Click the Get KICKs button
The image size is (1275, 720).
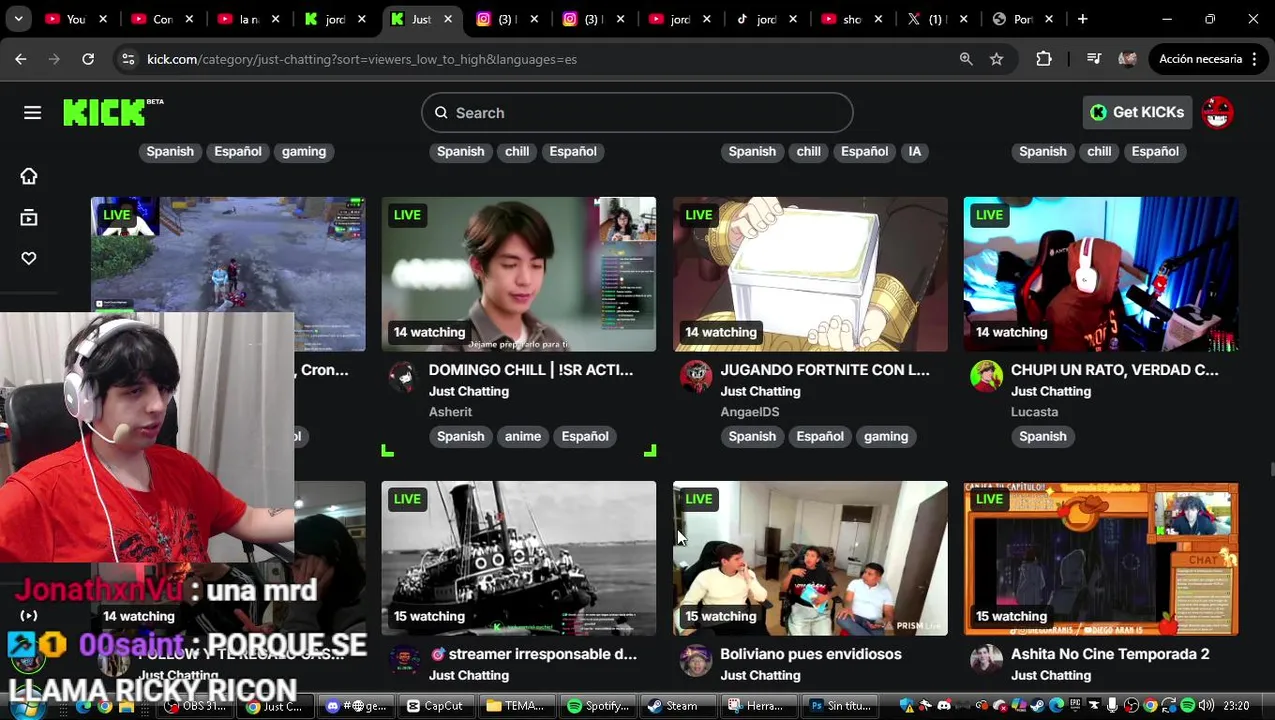(1137, 112)
